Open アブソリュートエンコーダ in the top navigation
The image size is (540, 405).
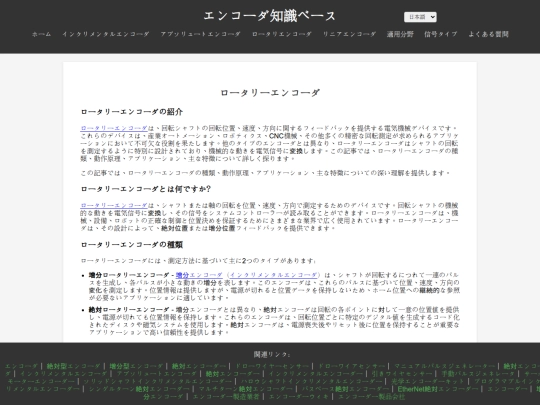tap(200, 34)
